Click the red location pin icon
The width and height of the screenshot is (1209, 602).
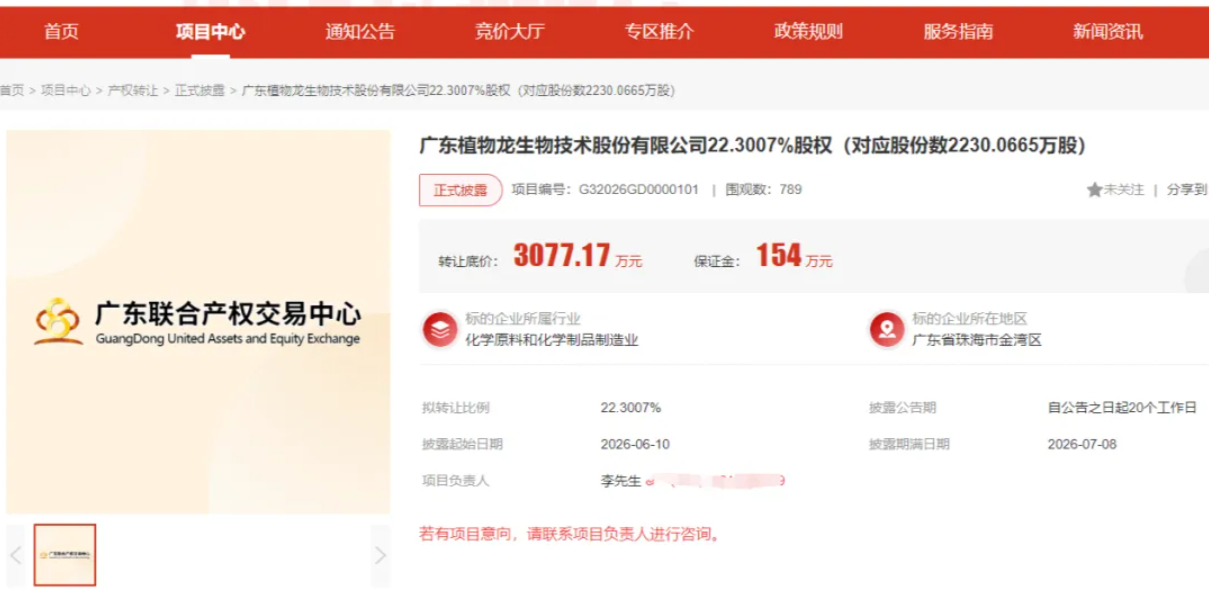click(887, 329)
